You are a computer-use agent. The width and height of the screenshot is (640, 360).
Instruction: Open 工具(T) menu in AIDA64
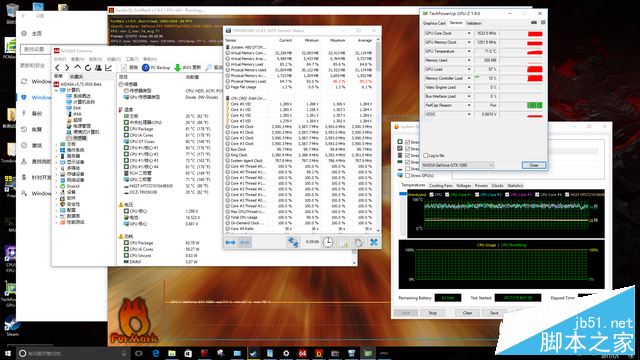(132, 59)
